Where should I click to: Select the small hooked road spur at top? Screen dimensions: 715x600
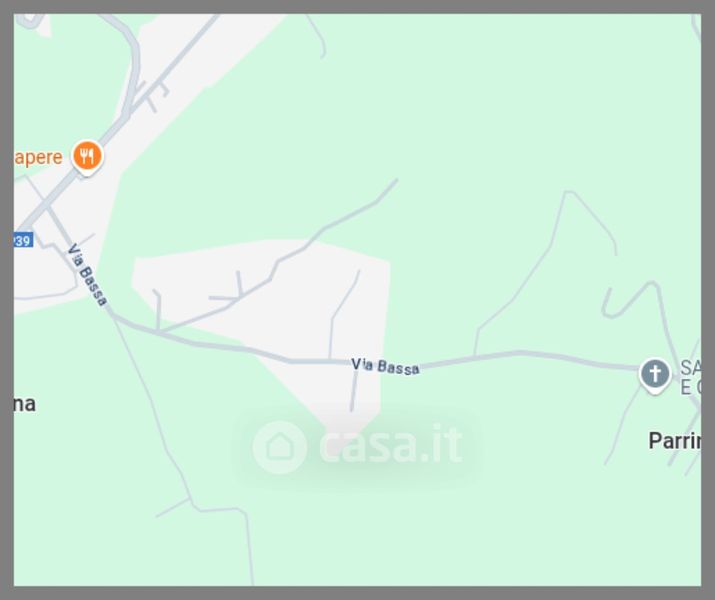click(x=318, y=36)
